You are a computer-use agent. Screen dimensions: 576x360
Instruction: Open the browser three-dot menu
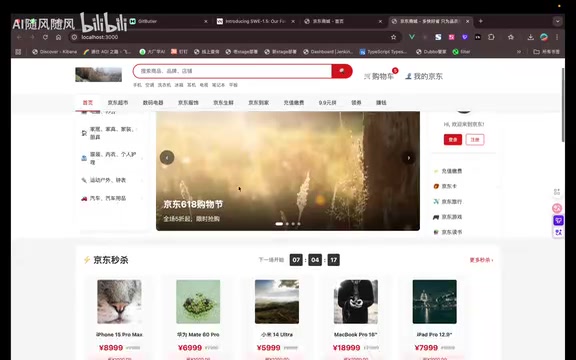point(557,37)
